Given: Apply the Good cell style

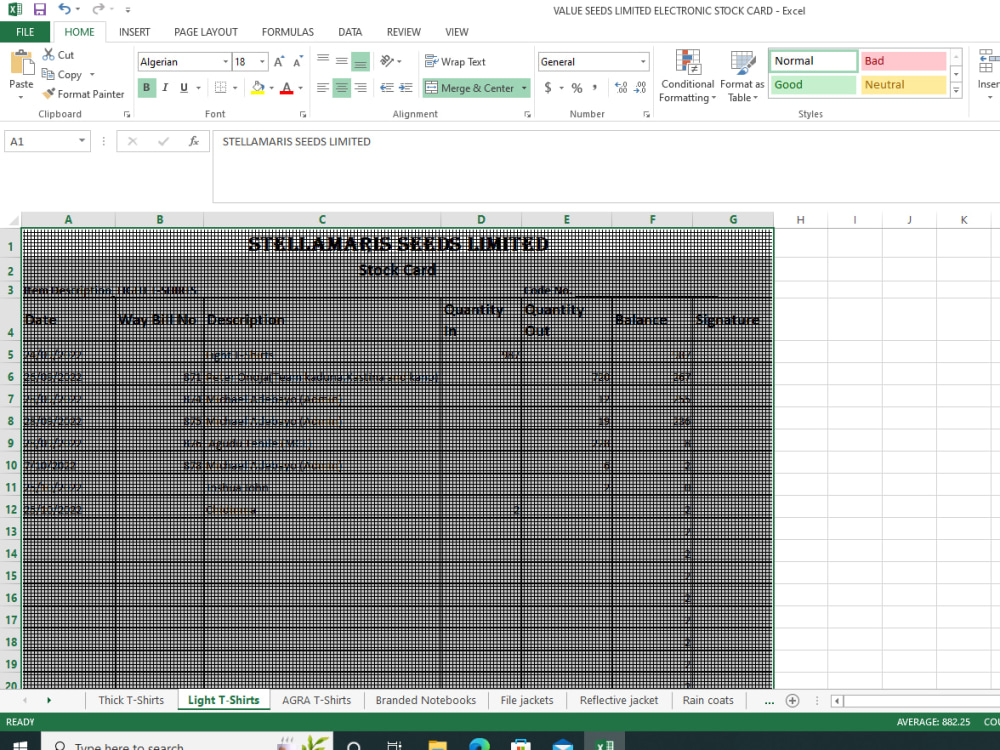Looking at the screenshot, I should pos(813,85).
